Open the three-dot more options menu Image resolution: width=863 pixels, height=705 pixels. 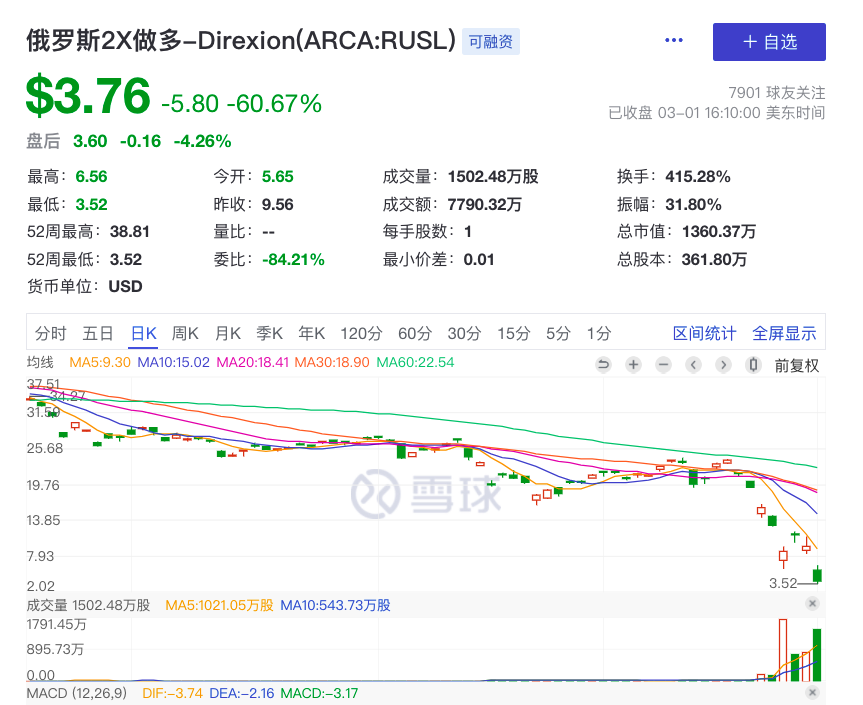[x=674, y=41]
